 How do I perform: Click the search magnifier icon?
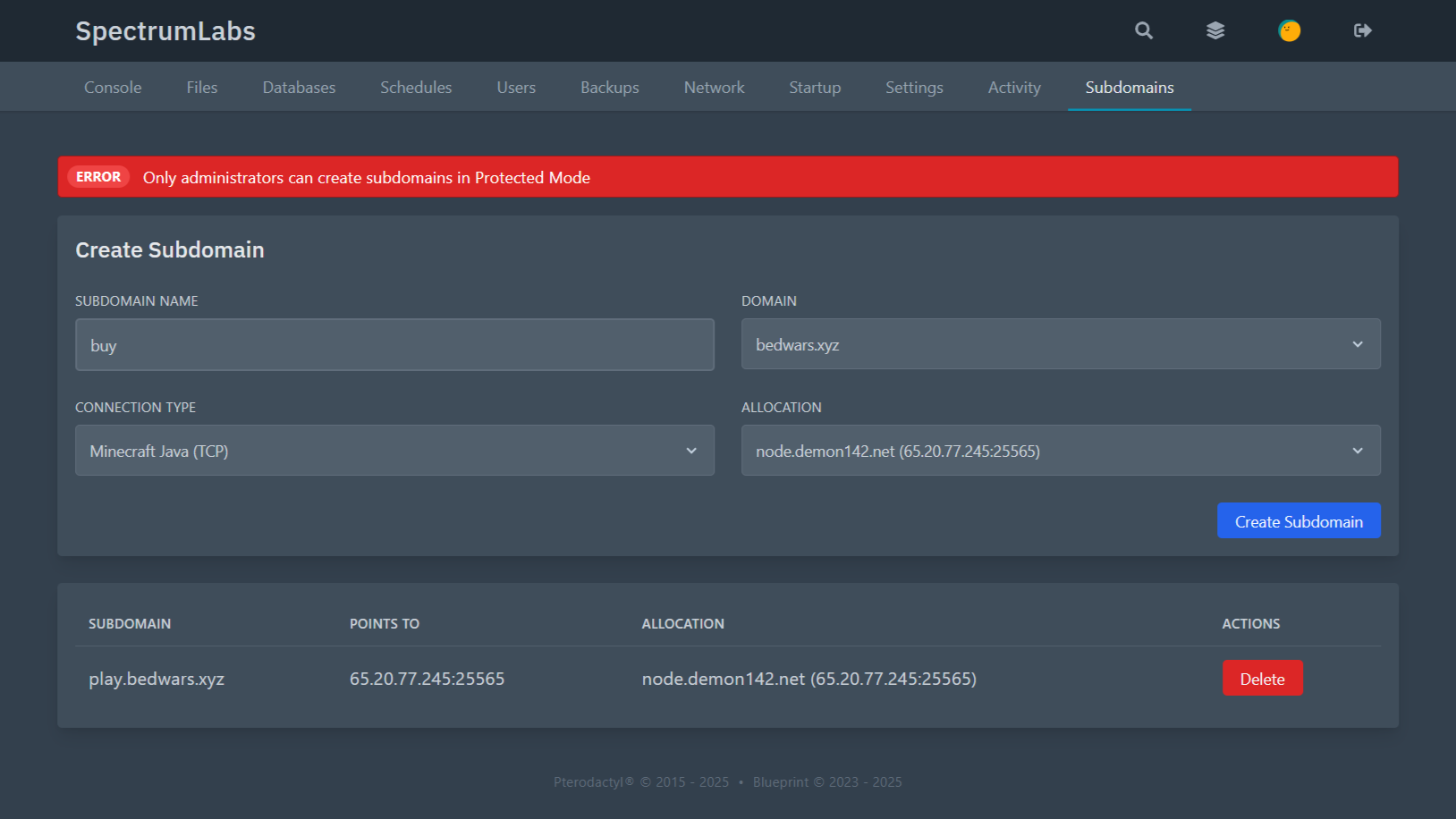[x=1143, y=30]
